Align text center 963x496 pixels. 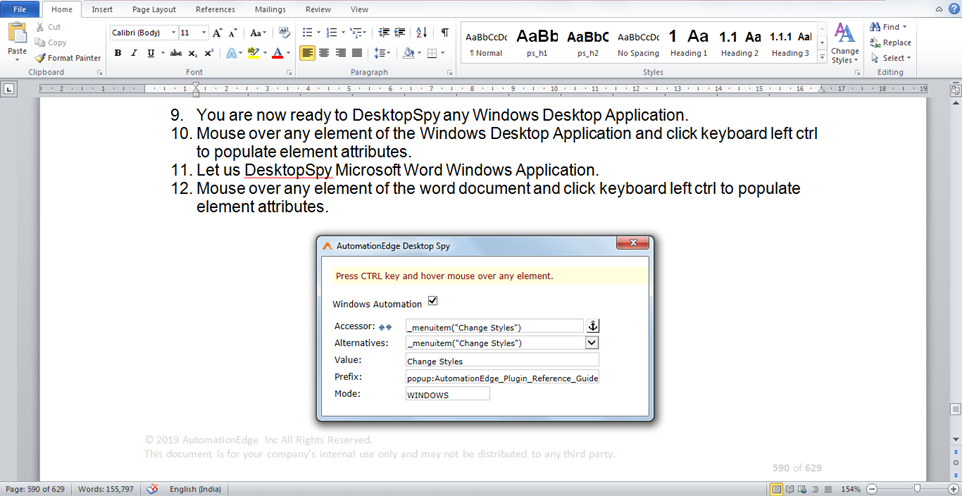(324, 53)
